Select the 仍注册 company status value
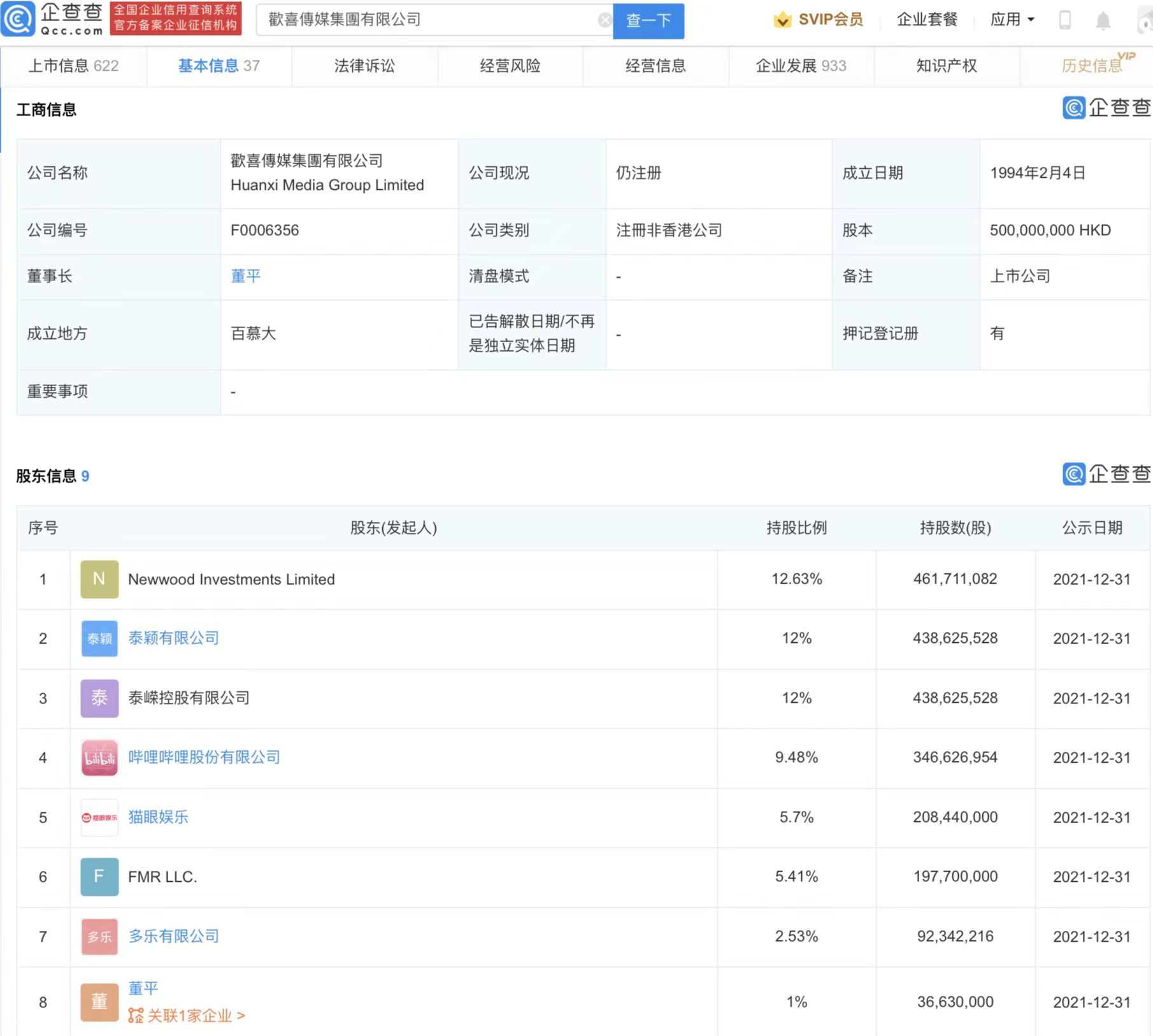Screen dimensions: 1153x1036 pos(638,173)
